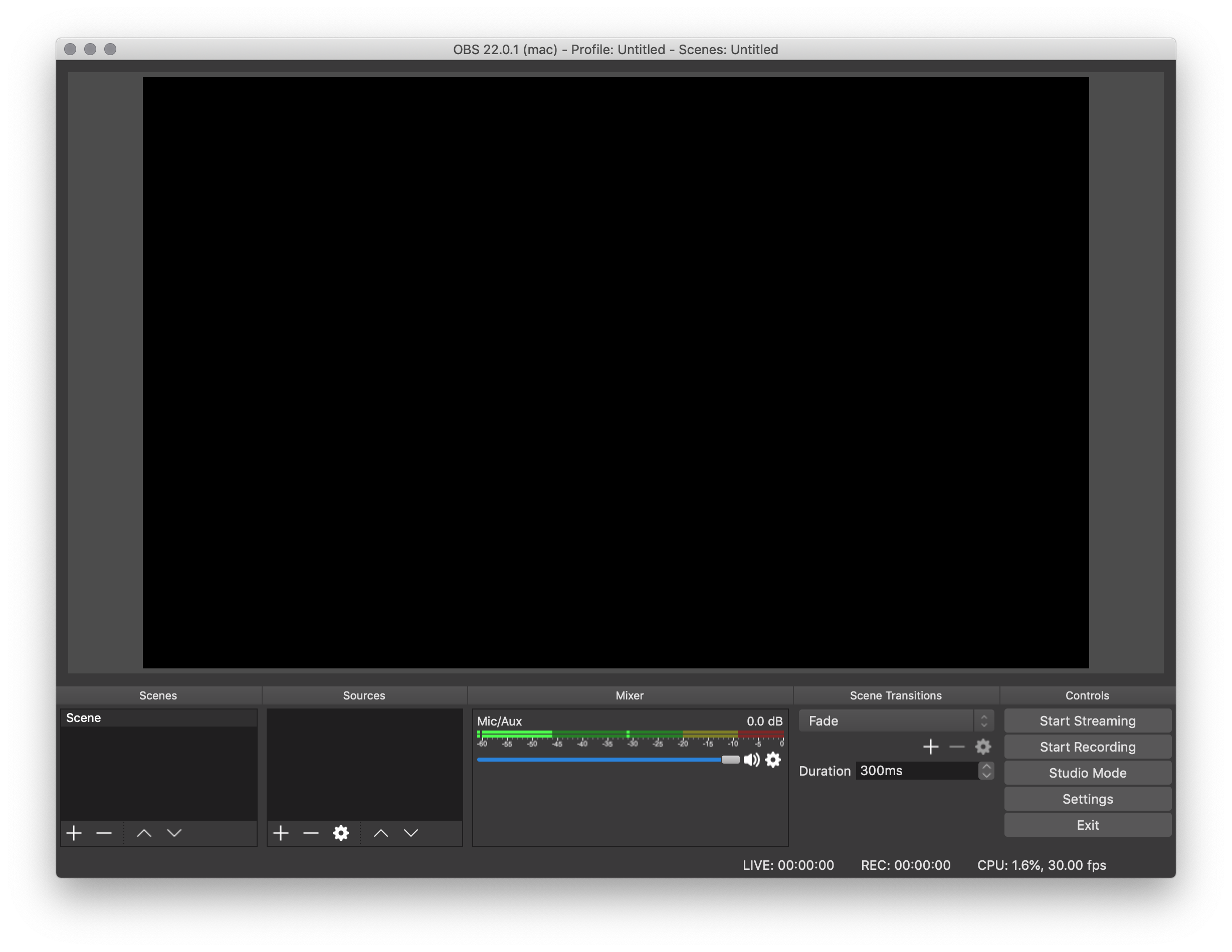The width and height of the screenshot is (1232, 952).
Task: Adjust the Mic/Aux volume slider
Action: 730,760
